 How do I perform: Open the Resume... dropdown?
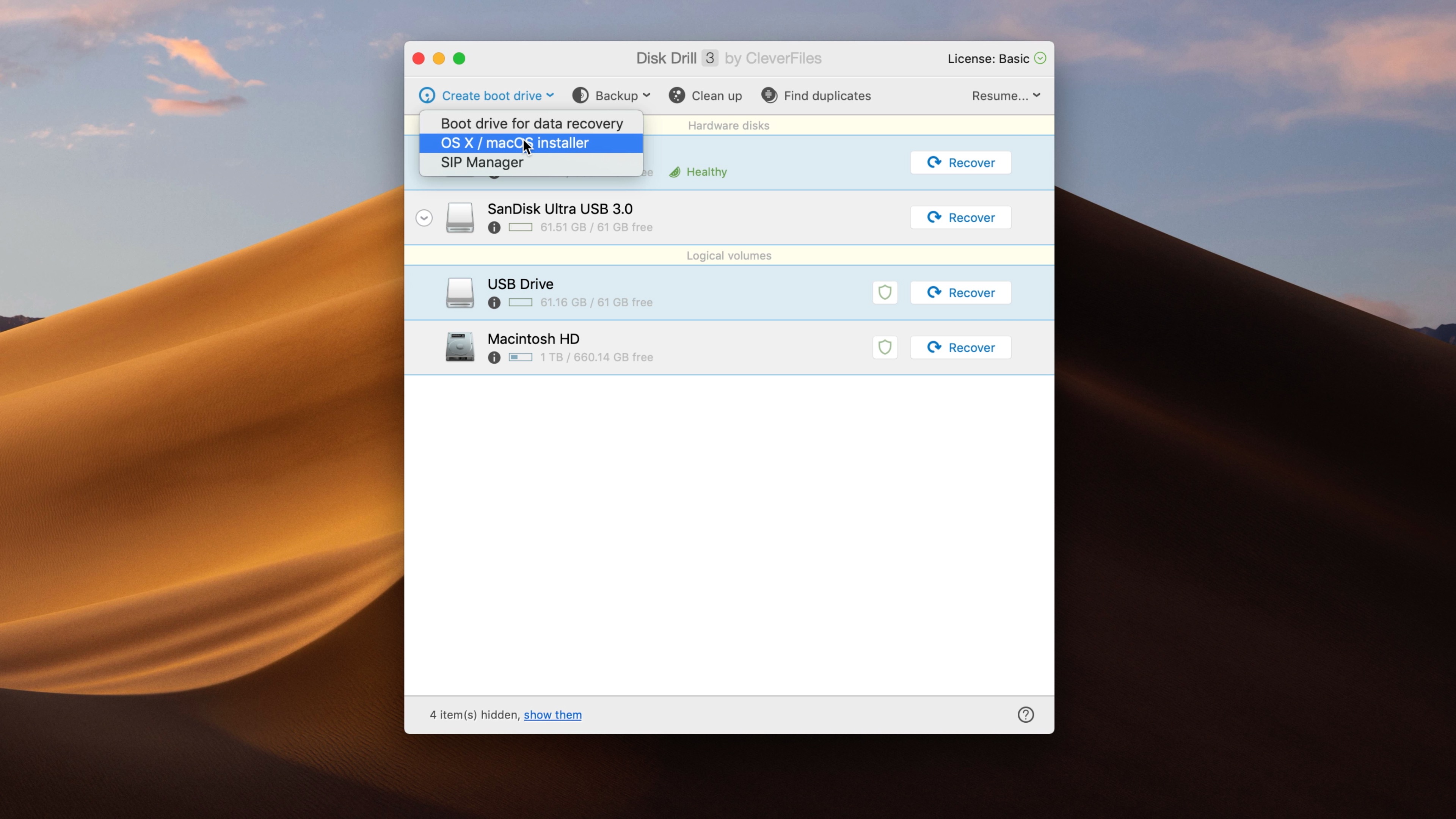(1006, 96)
